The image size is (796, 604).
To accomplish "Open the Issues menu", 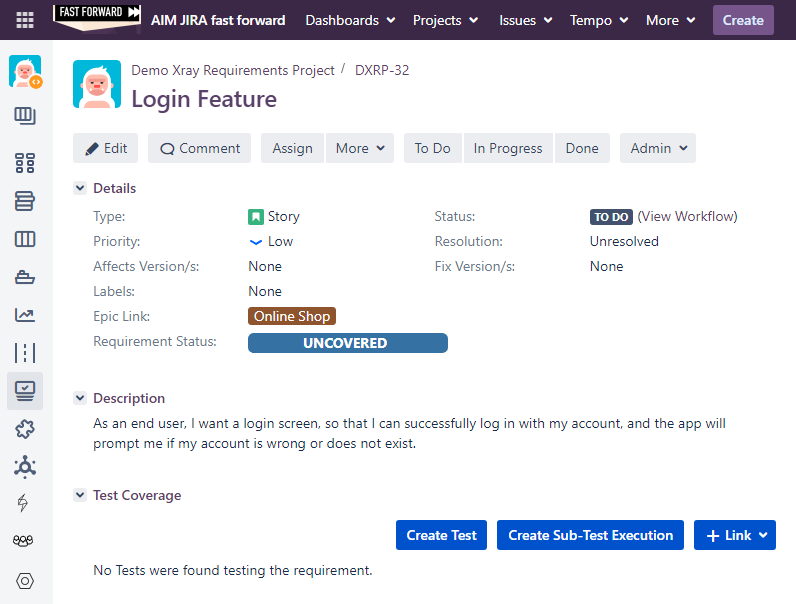I will (x=525, y=20).
